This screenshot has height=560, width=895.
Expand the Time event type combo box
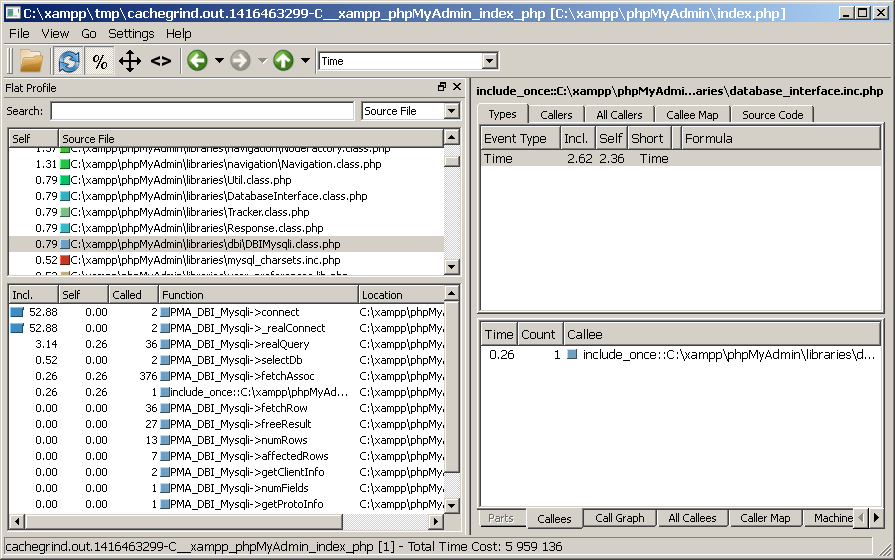click(x=489, y=61)
